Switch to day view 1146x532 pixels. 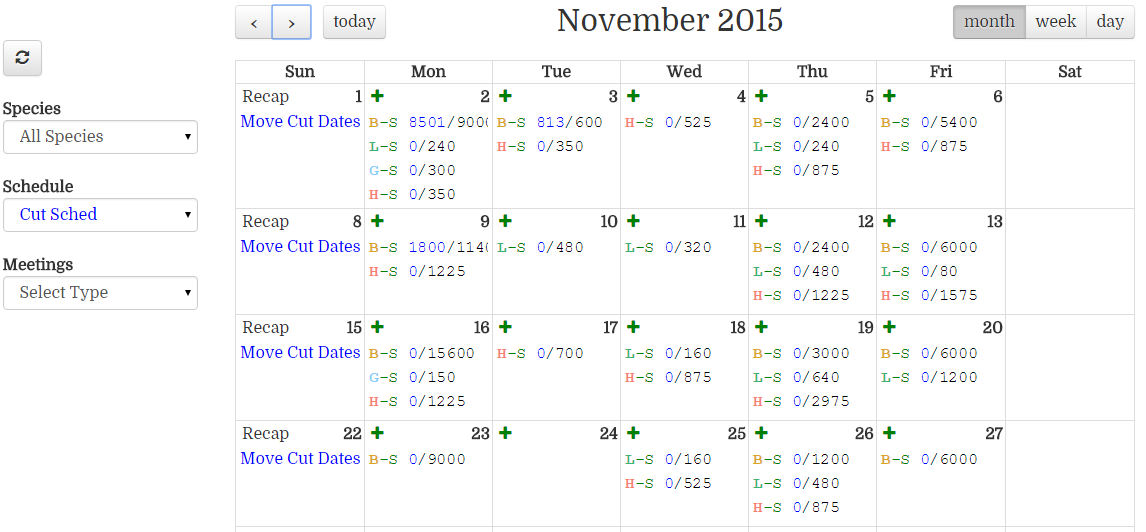click(1110, 22)
